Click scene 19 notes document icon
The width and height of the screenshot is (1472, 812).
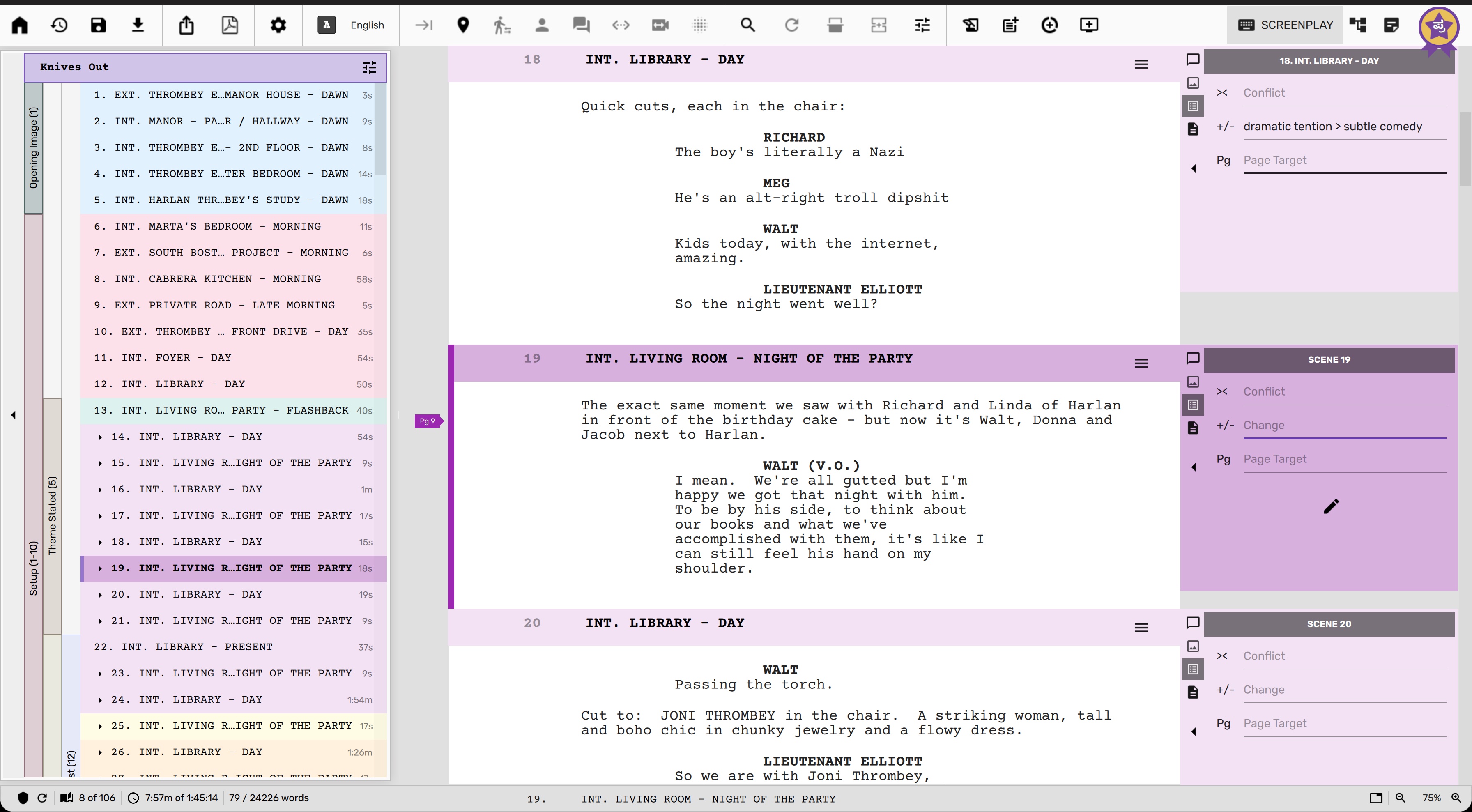[x=1193, y=428]
